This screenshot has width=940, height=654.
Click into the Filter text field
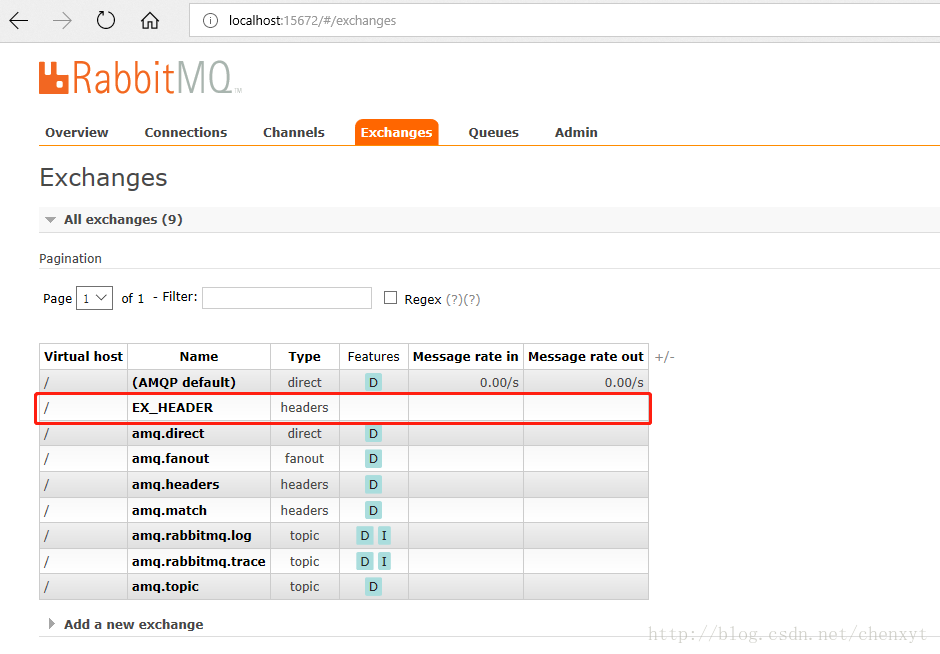[x=287, y=298]
